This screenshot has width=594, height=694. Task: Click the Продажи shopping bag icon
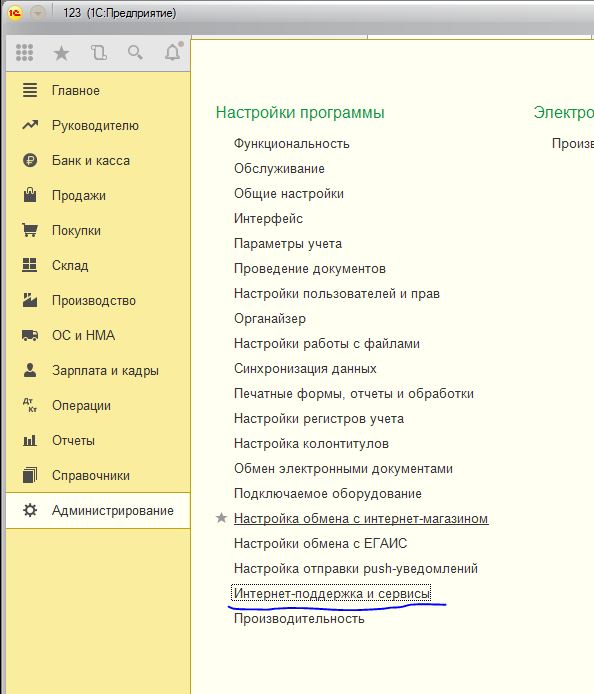point(30,195)
